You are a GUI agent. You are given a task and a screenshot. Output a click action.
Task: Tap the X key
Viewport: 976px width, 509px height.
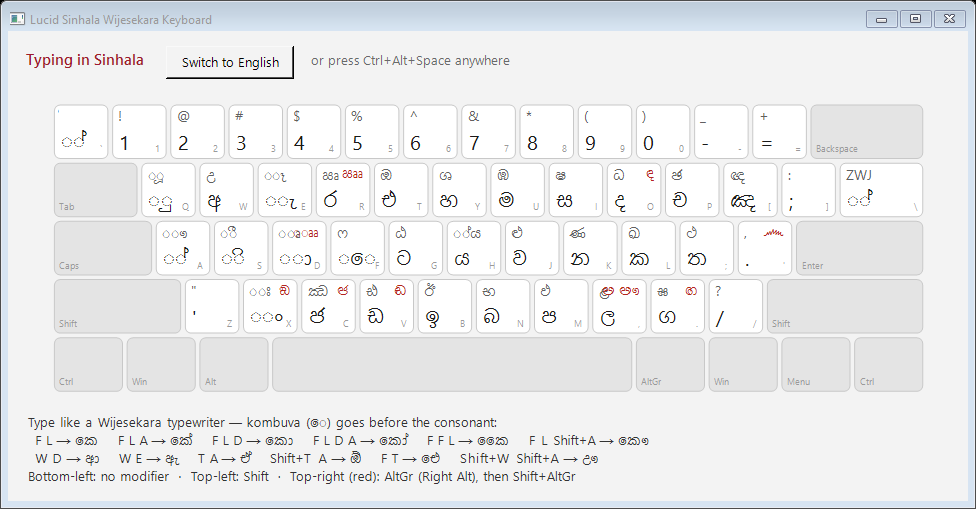point(270,306)
